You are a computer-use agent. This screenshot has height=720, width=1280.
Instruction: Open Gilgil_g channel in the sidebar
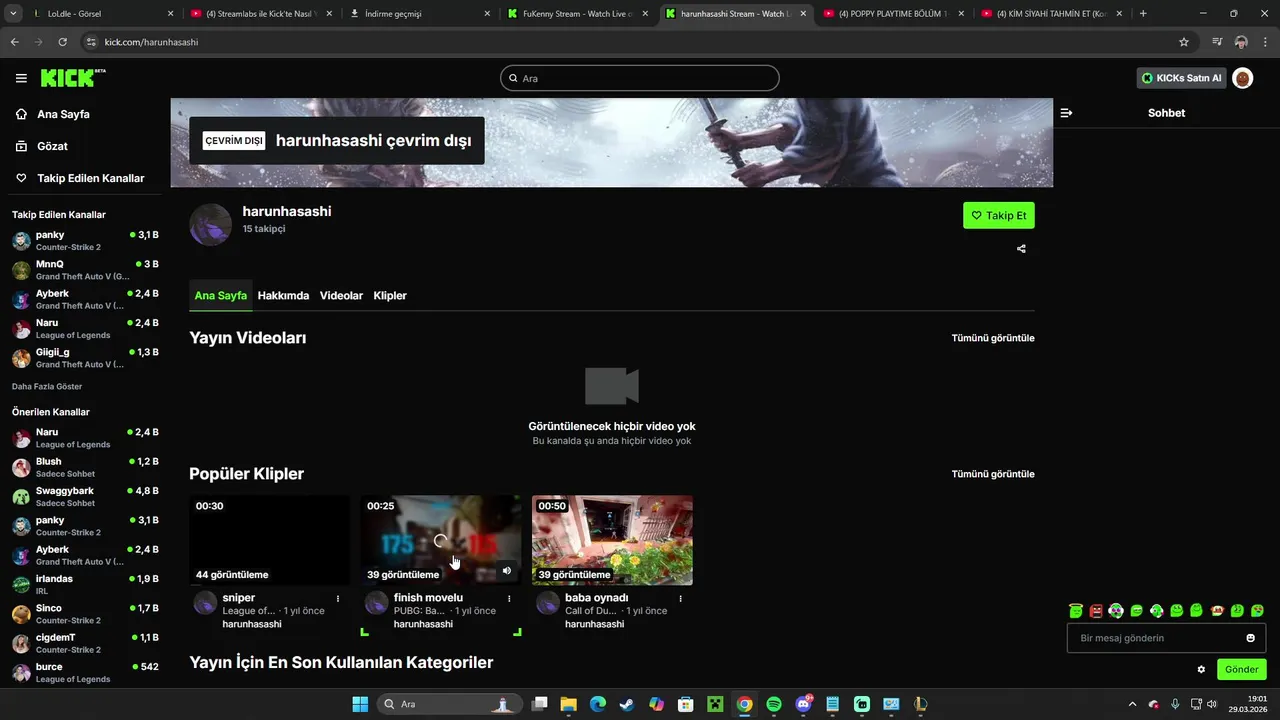point(85,358)
